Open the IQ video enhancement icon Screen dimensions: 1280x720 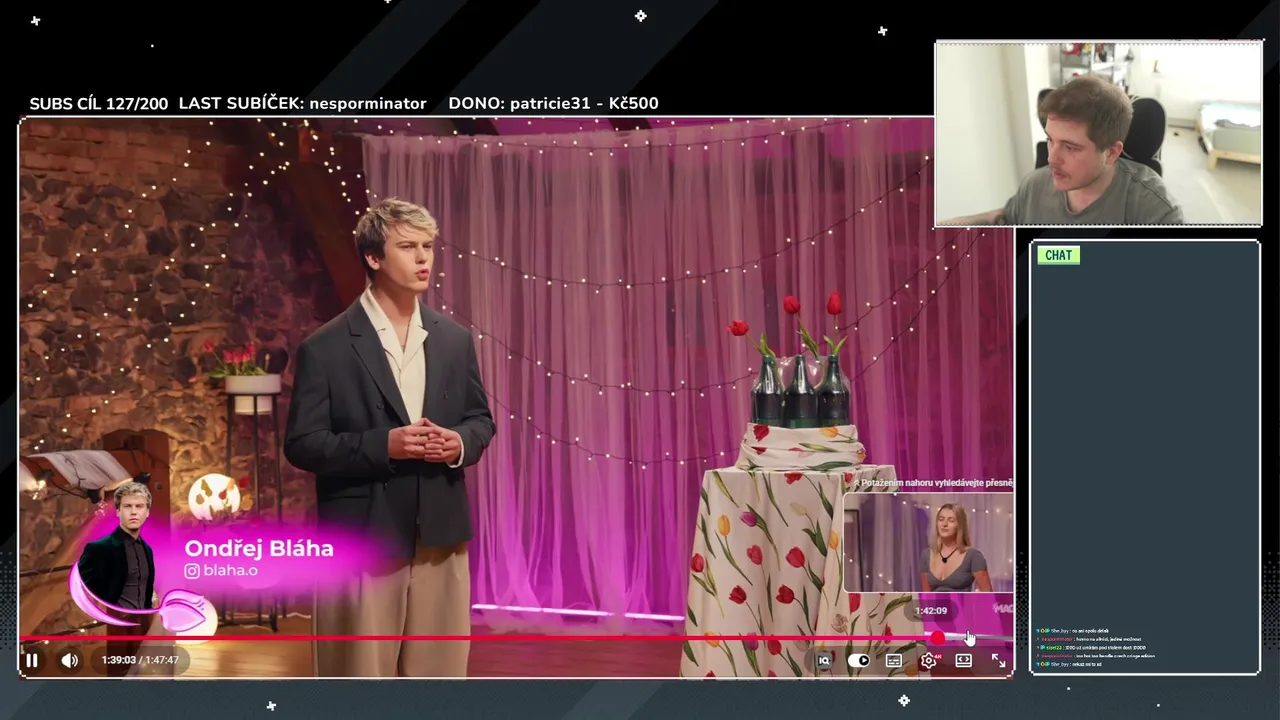point(824,660)
